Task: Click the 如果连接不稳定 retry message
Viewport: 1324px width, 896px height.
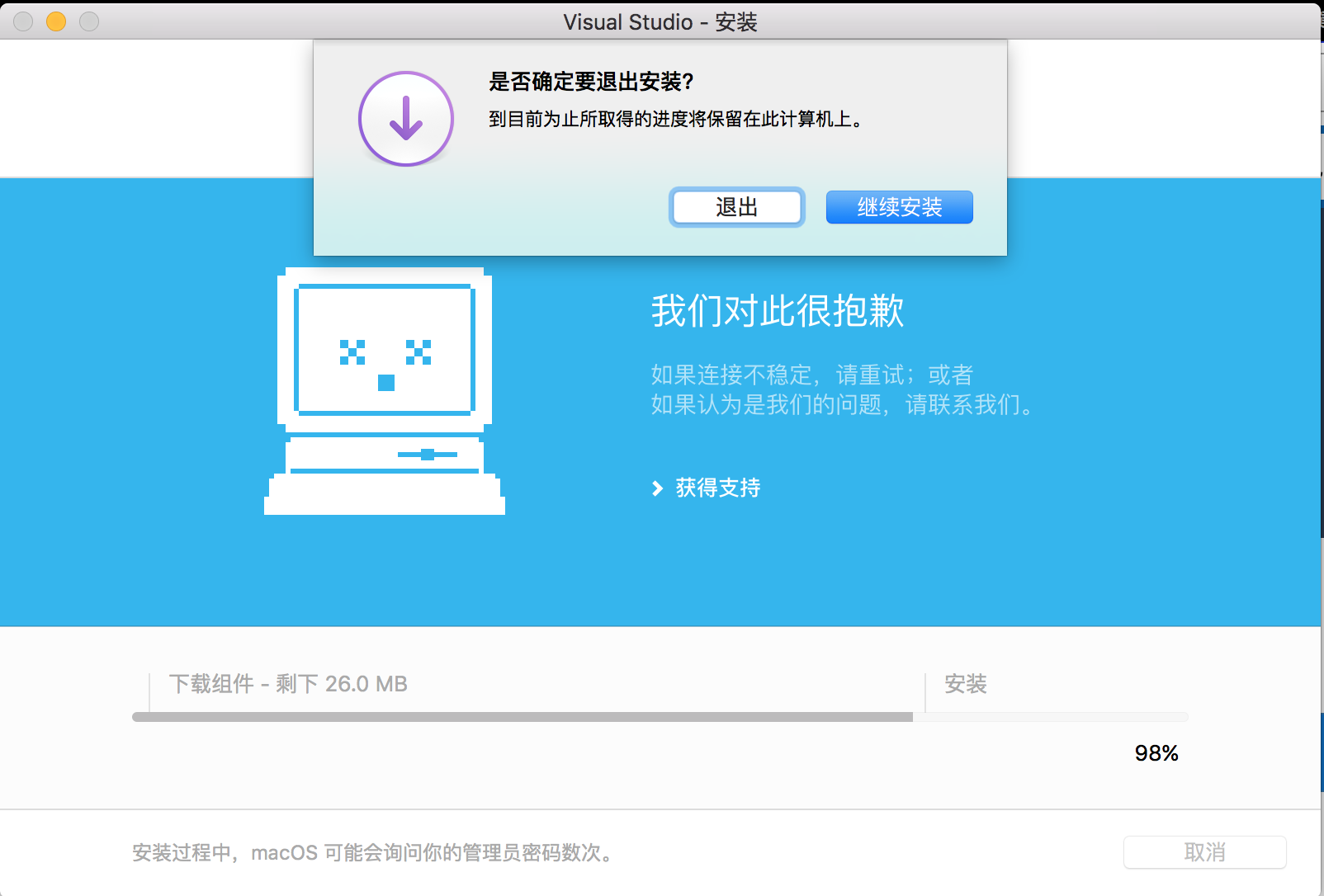Action: (844, 389)
